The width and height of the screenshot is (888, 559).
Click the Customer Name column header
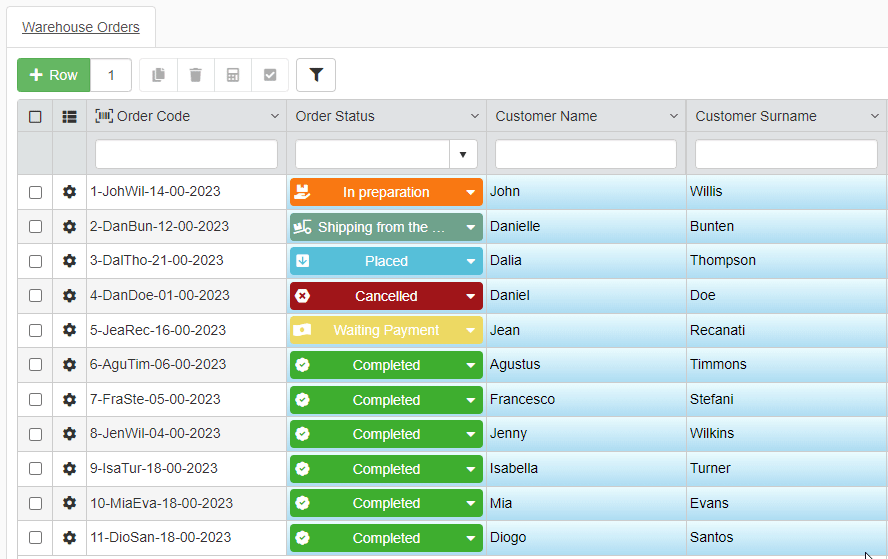coord(546,117)
